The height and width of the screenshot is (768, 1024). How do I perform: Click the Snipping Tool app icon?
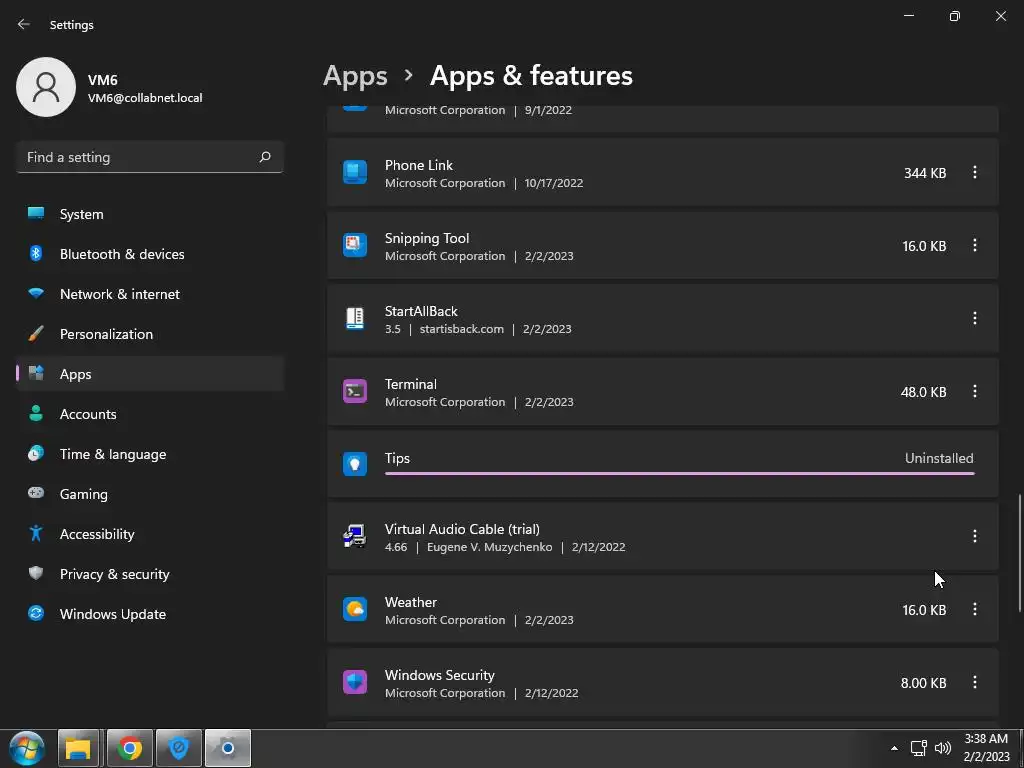355,246
